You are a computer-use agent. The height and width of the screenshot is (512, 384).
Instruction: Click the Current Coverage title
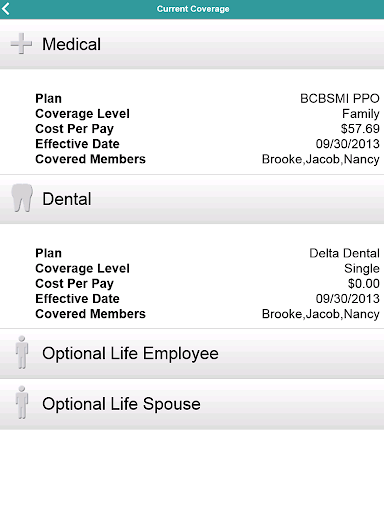[193, 9]
